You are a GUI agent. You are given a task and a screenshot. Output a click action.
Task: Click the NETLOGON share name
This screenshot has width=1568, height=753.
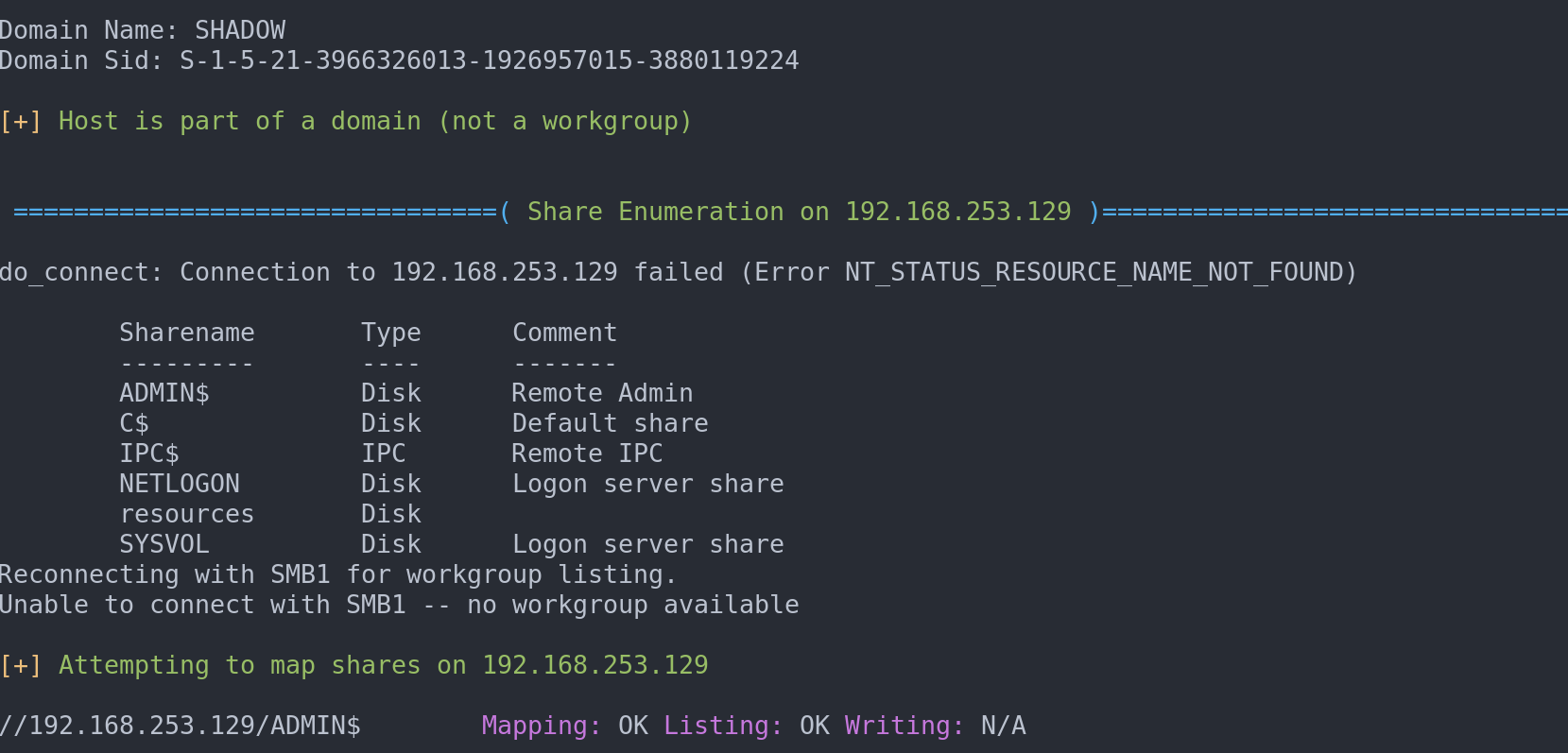pos(180,485)
